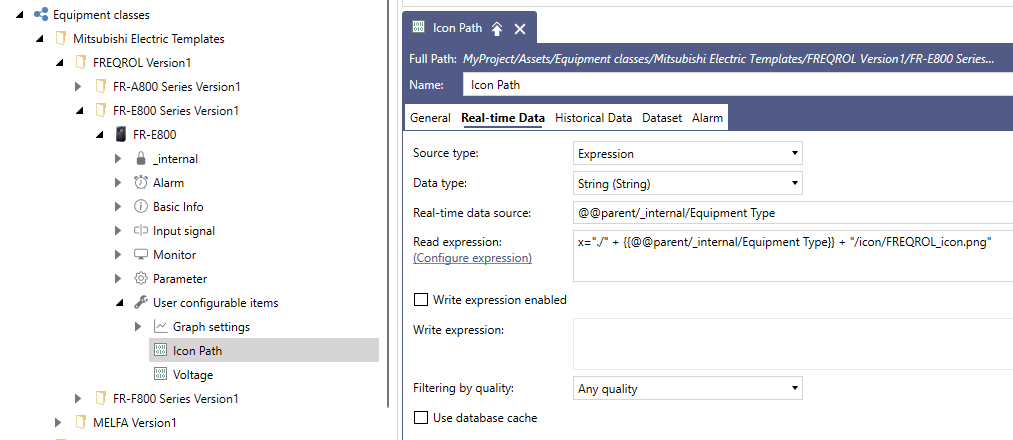This screenshot has height=440, width=1013.
Task: Expand the Graph settings node
Action: pos(138,327)
